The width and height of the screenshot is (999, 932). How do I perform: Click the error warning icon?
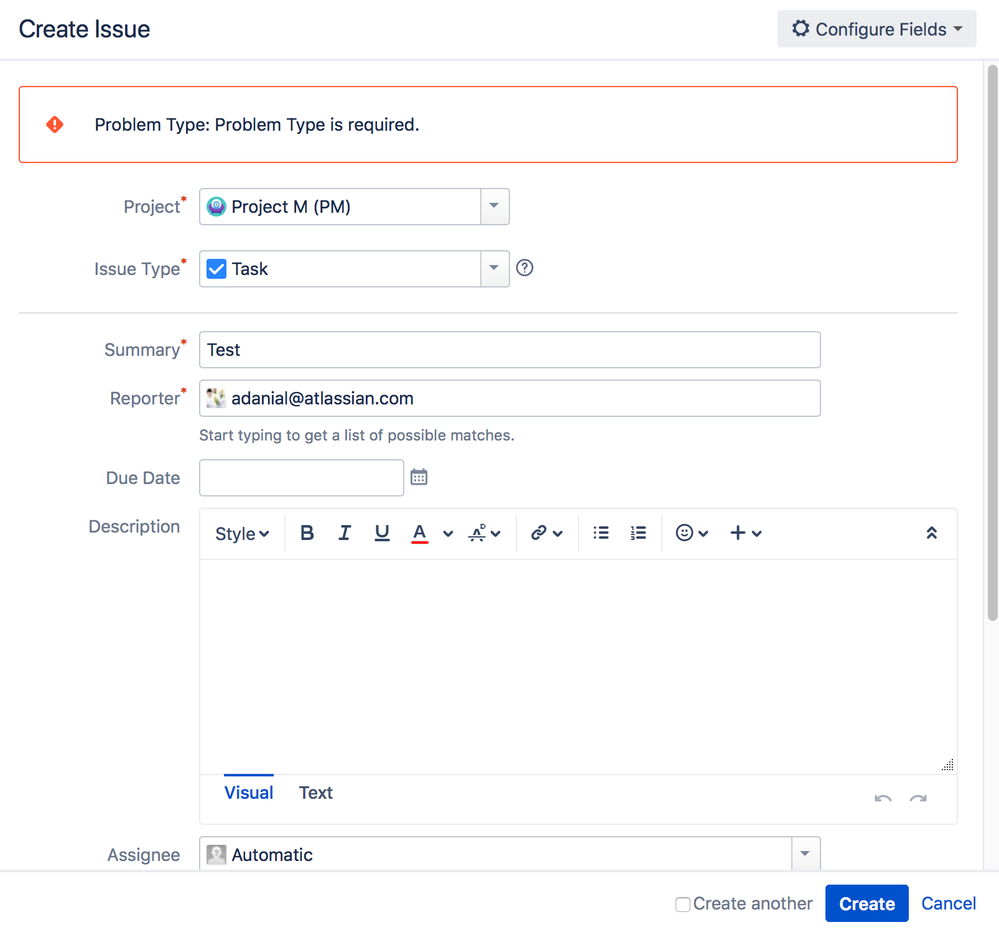coord(55,124)
